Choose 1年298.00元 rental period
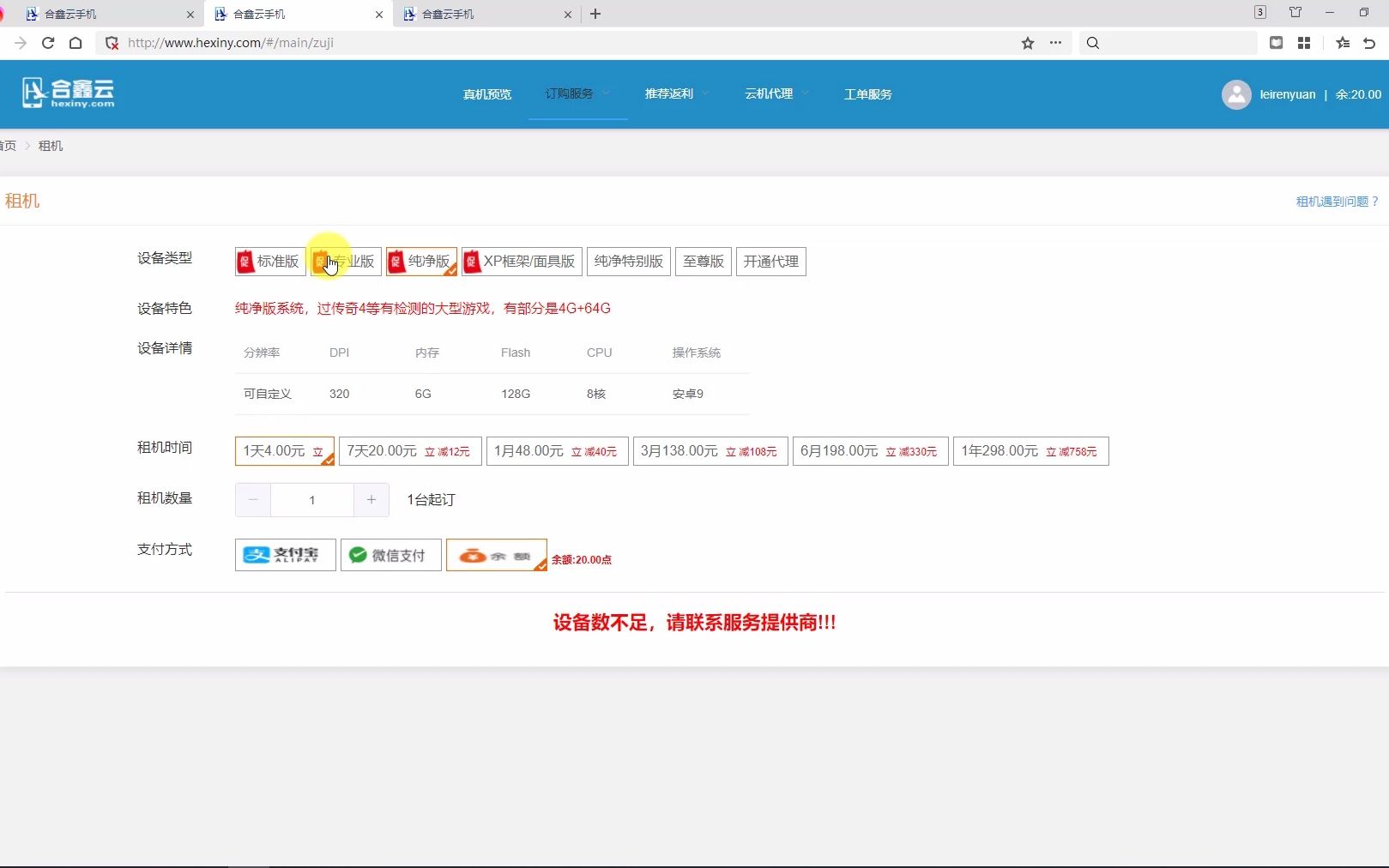Image resolution: width=1389 pixels, height=868 pixels. 1031,451
